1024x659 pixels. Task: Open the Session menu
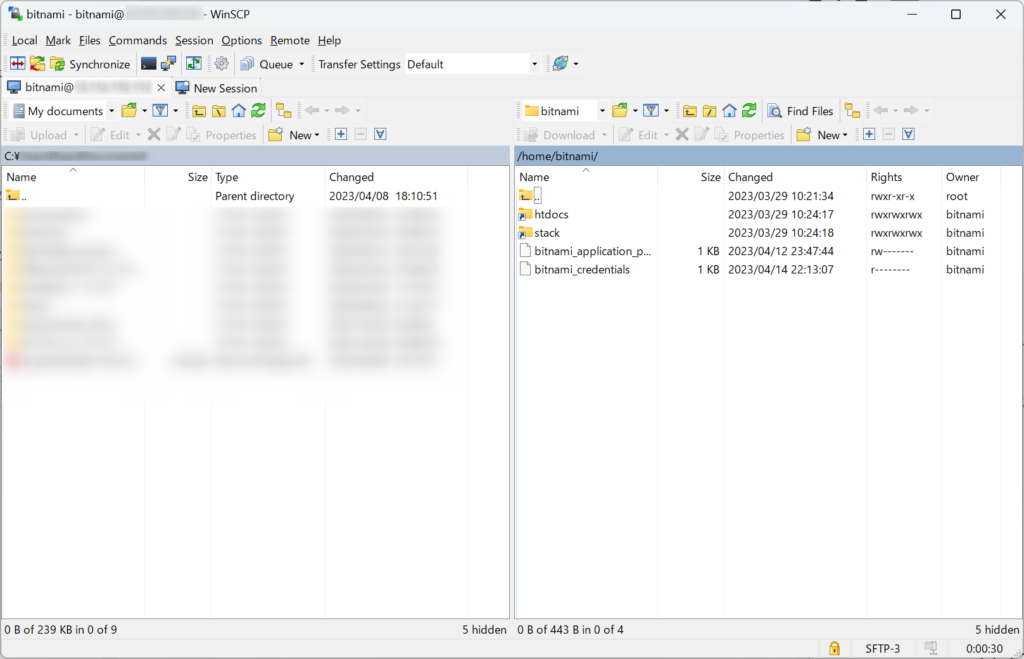click(194, 40)
